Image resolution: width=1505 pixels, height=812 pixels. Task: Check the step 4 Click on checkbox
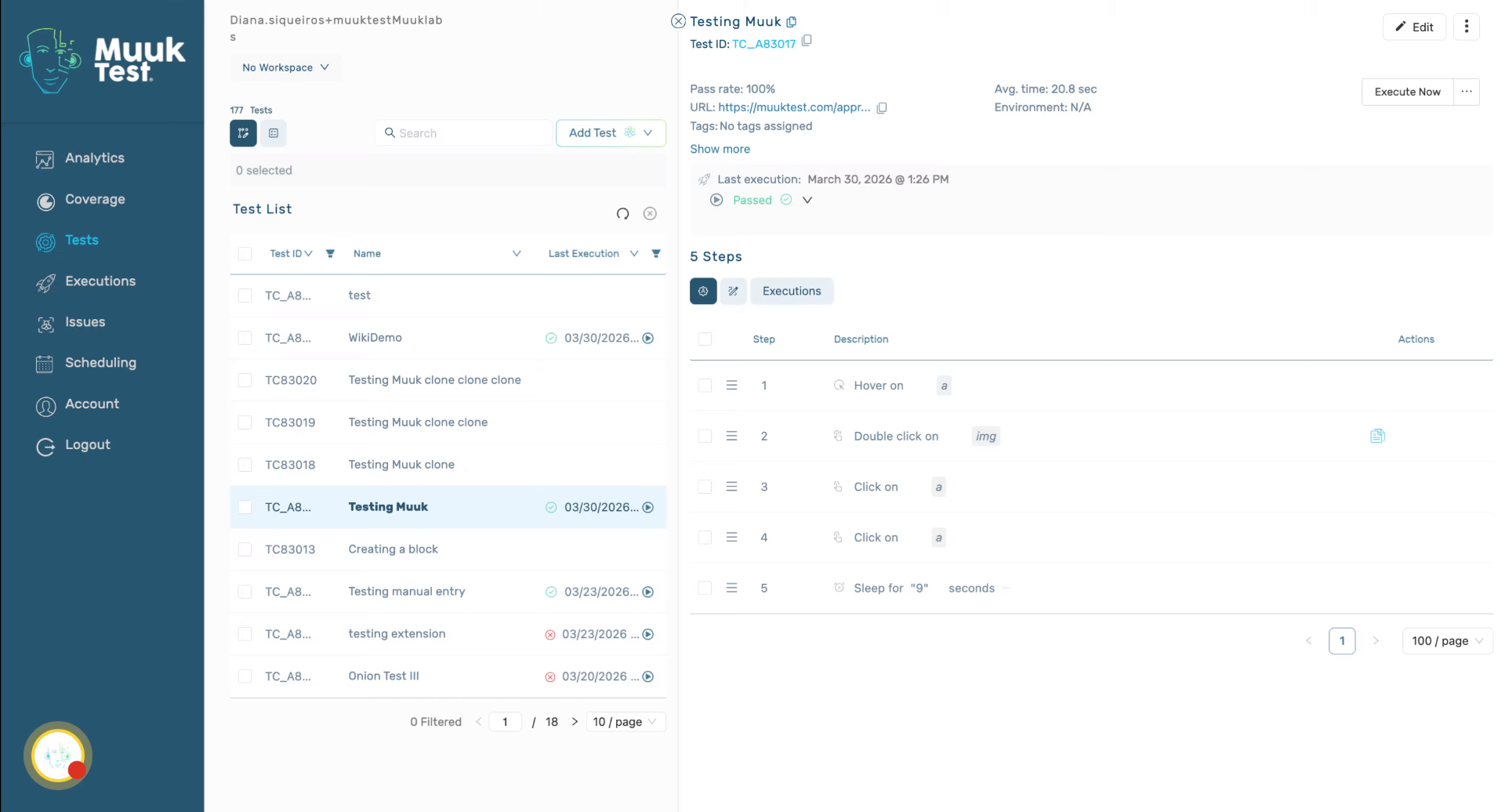pos(705,538)
